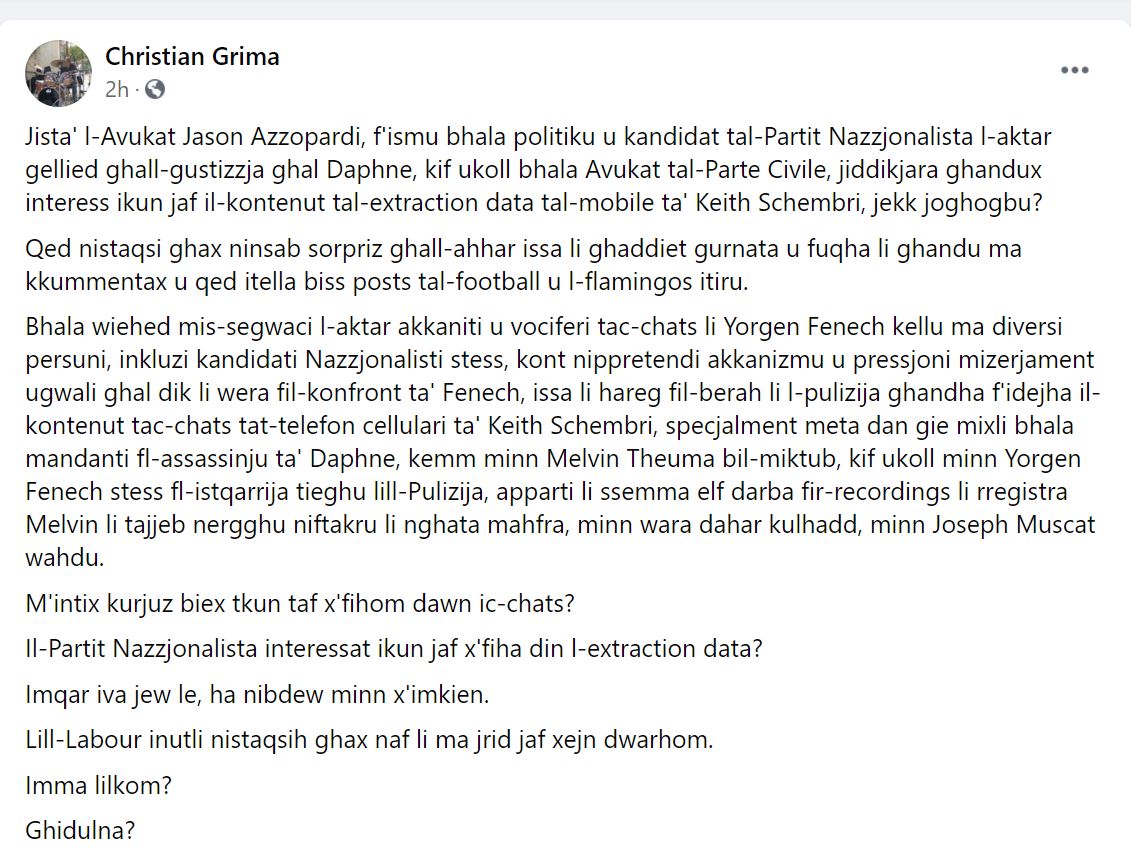Click the line "Imqar iva jew le"
The width and height of the screenshot is (1131, 856).
click(257, 693)
